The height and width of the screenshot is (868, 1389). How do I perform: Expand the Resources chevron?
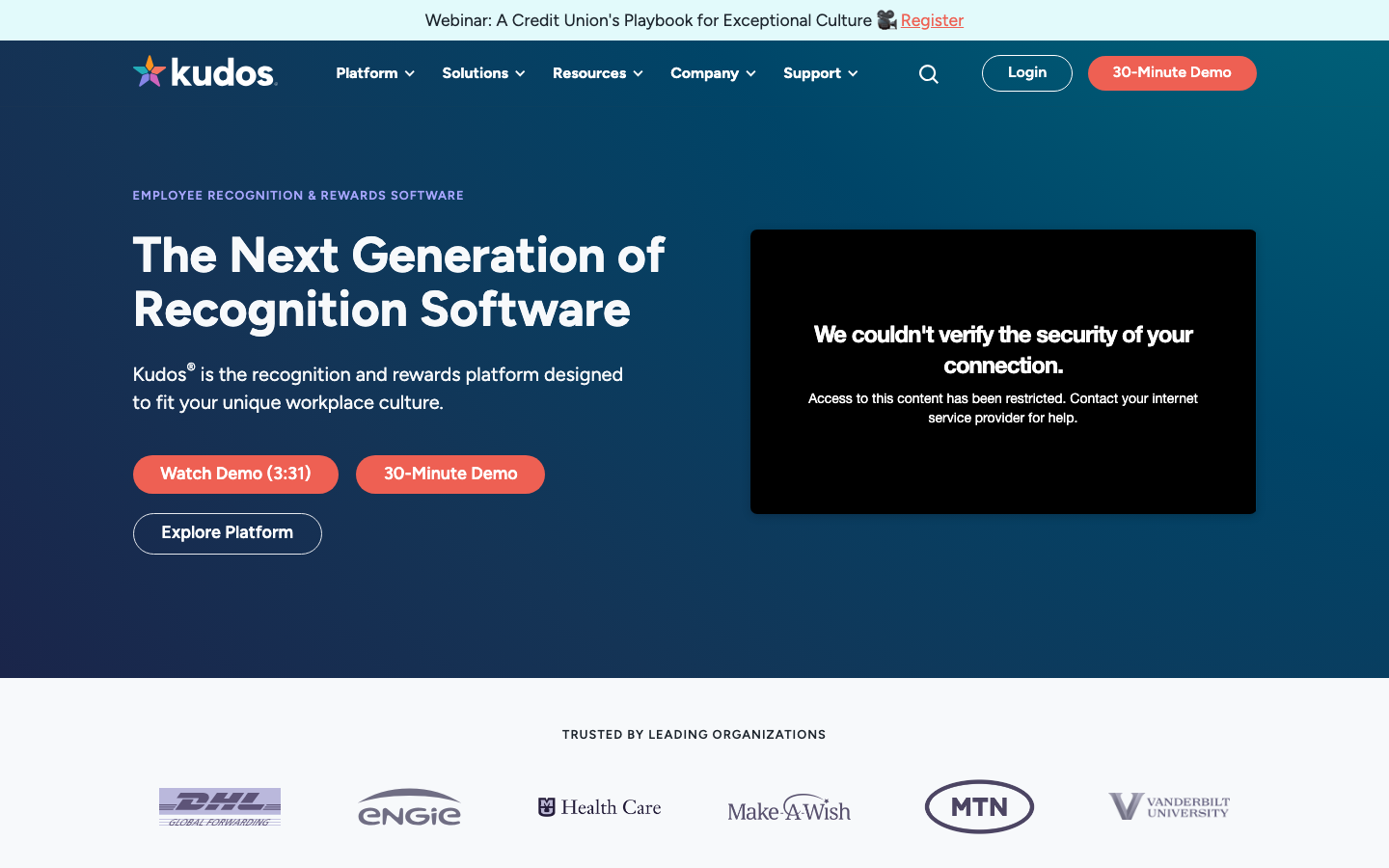pos(638,74)
